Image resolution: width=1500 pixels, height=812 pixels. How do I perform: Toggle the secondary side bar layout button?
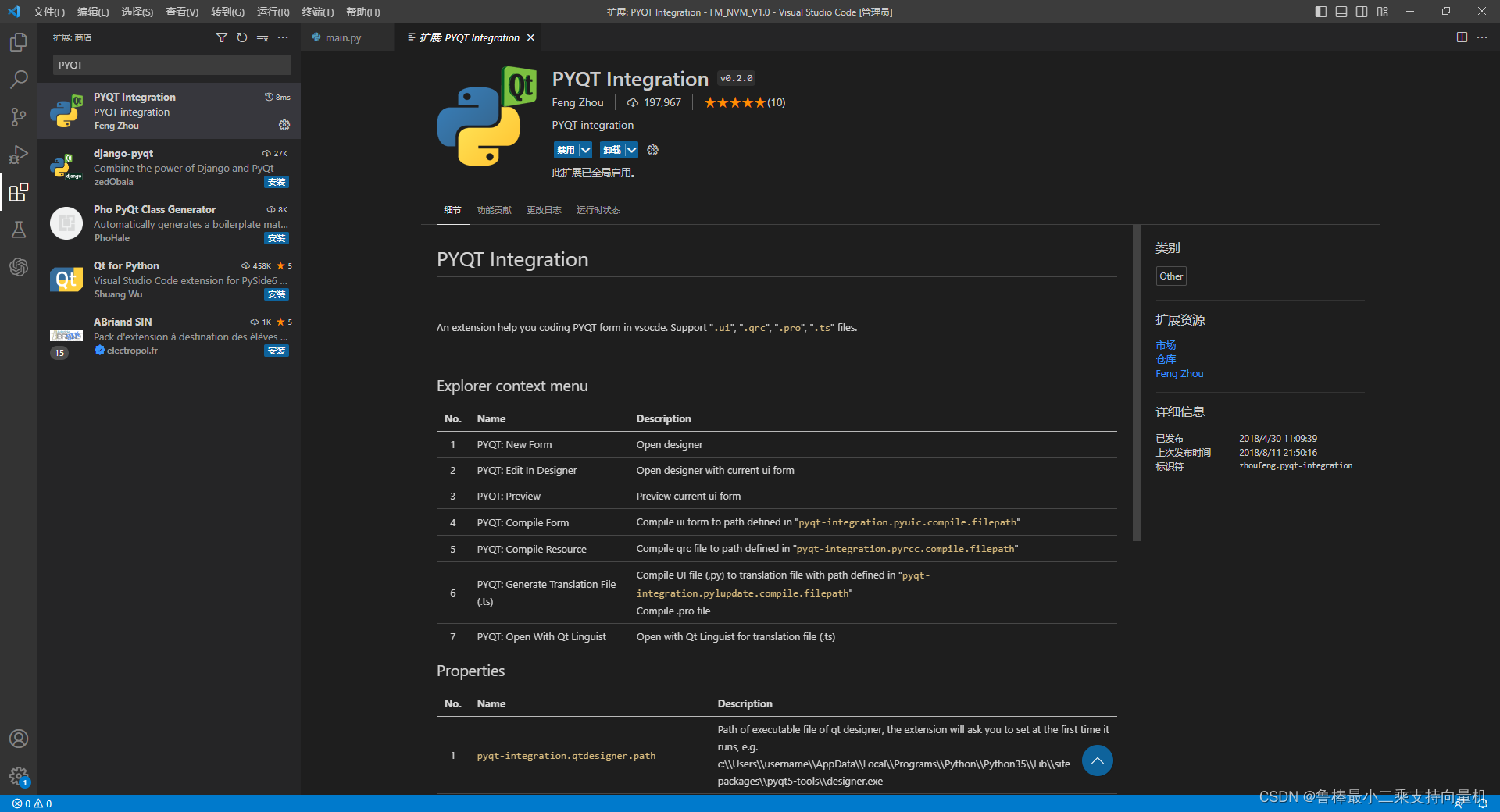pyautogui.click(x=1362, y=12)
